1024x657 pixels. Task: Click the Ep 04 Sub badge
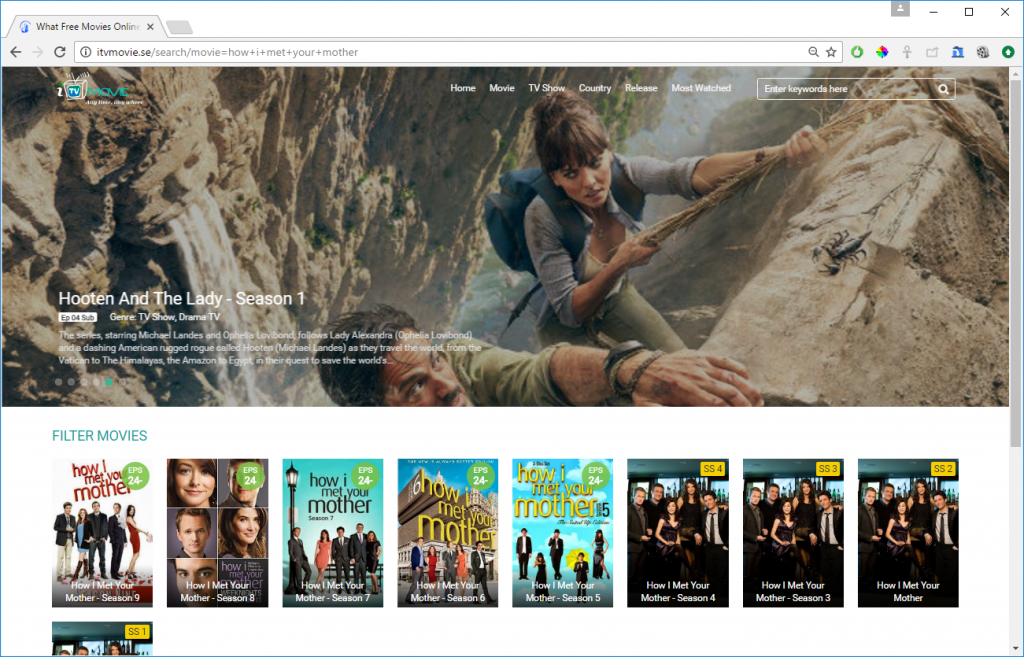pos(78,317)
